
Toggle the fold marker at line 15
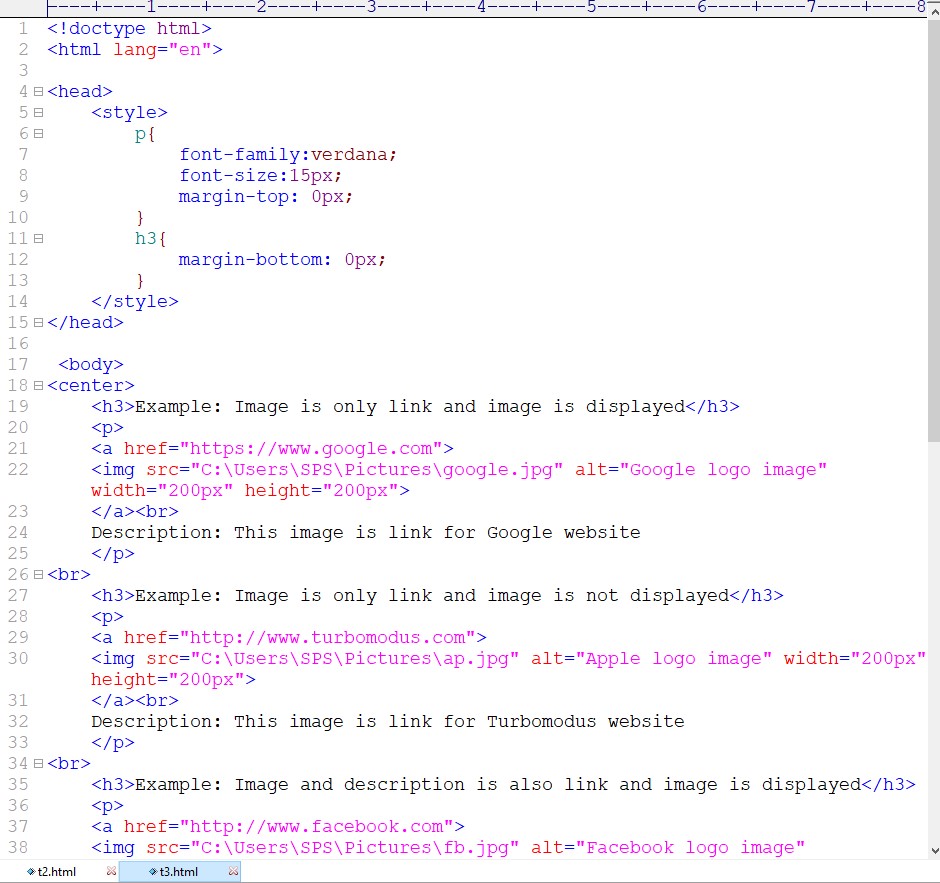click(x=38, y=323)
